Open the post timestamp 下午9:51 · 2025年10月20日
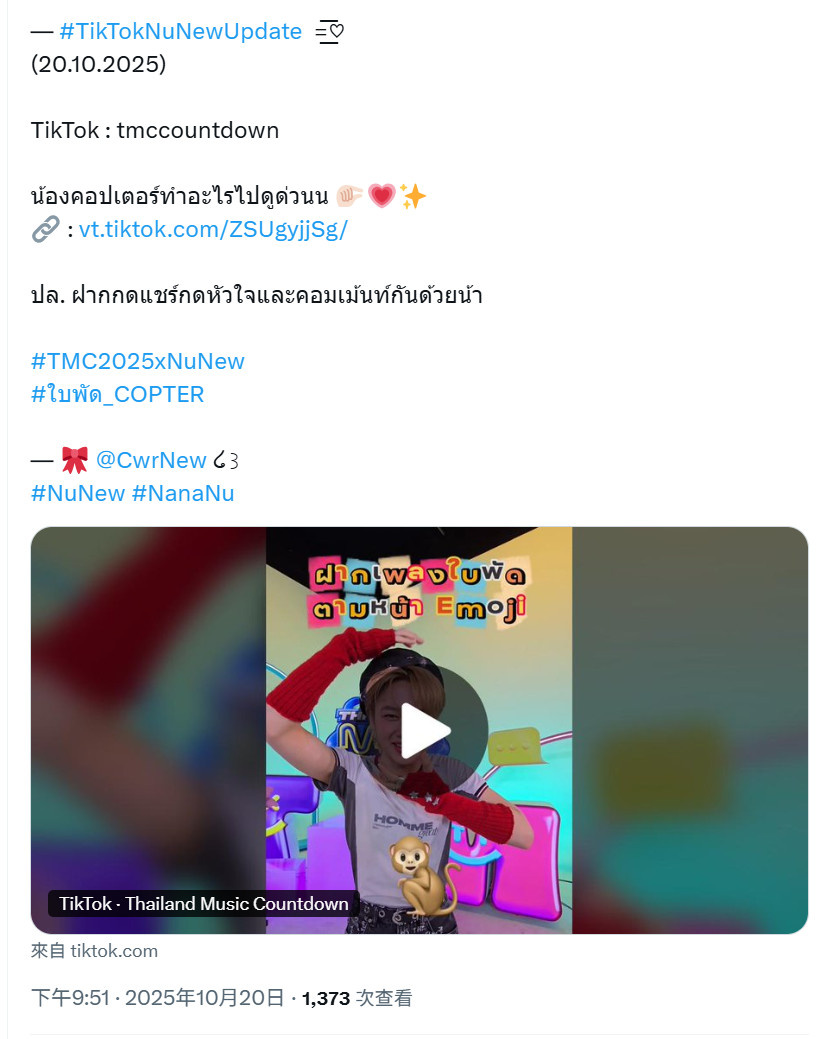This screenshot has height=1039, width=830. tap(158, 997)
